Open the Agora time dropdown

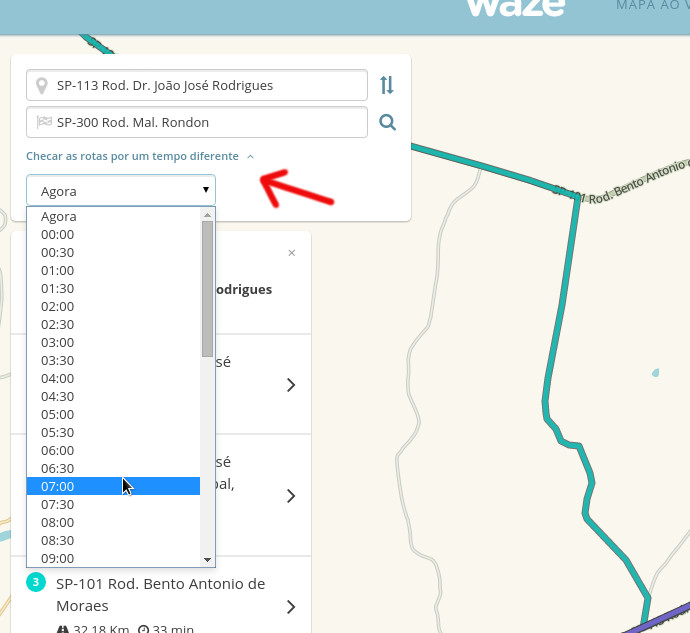[120, 190]
